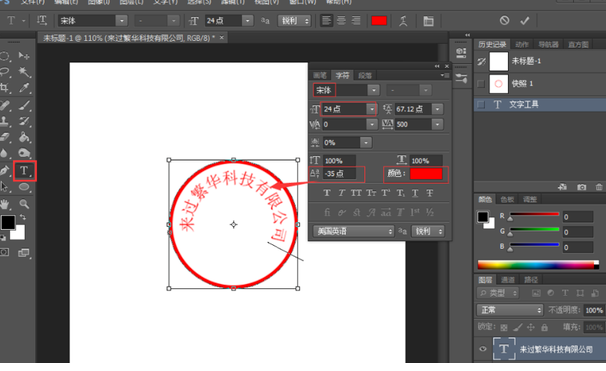Create new snapshot in History panel
Screen dimensions: 606x371
click(x=581, y=187)
